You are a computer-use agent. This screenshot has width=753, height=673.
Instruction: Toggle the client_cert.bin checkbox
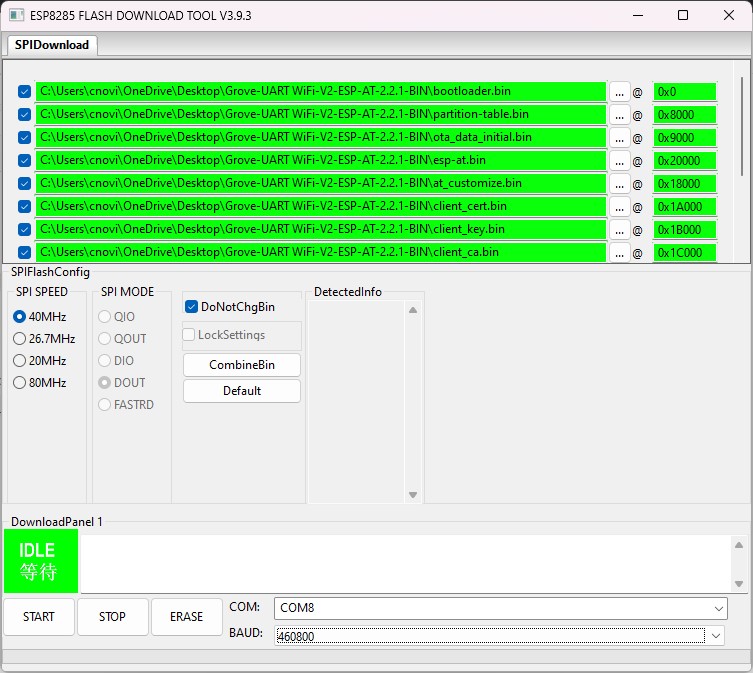(24, 207)
